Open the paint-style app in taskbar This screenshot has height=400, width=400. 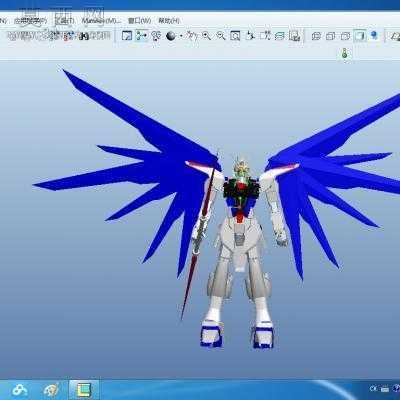point(51,390)
